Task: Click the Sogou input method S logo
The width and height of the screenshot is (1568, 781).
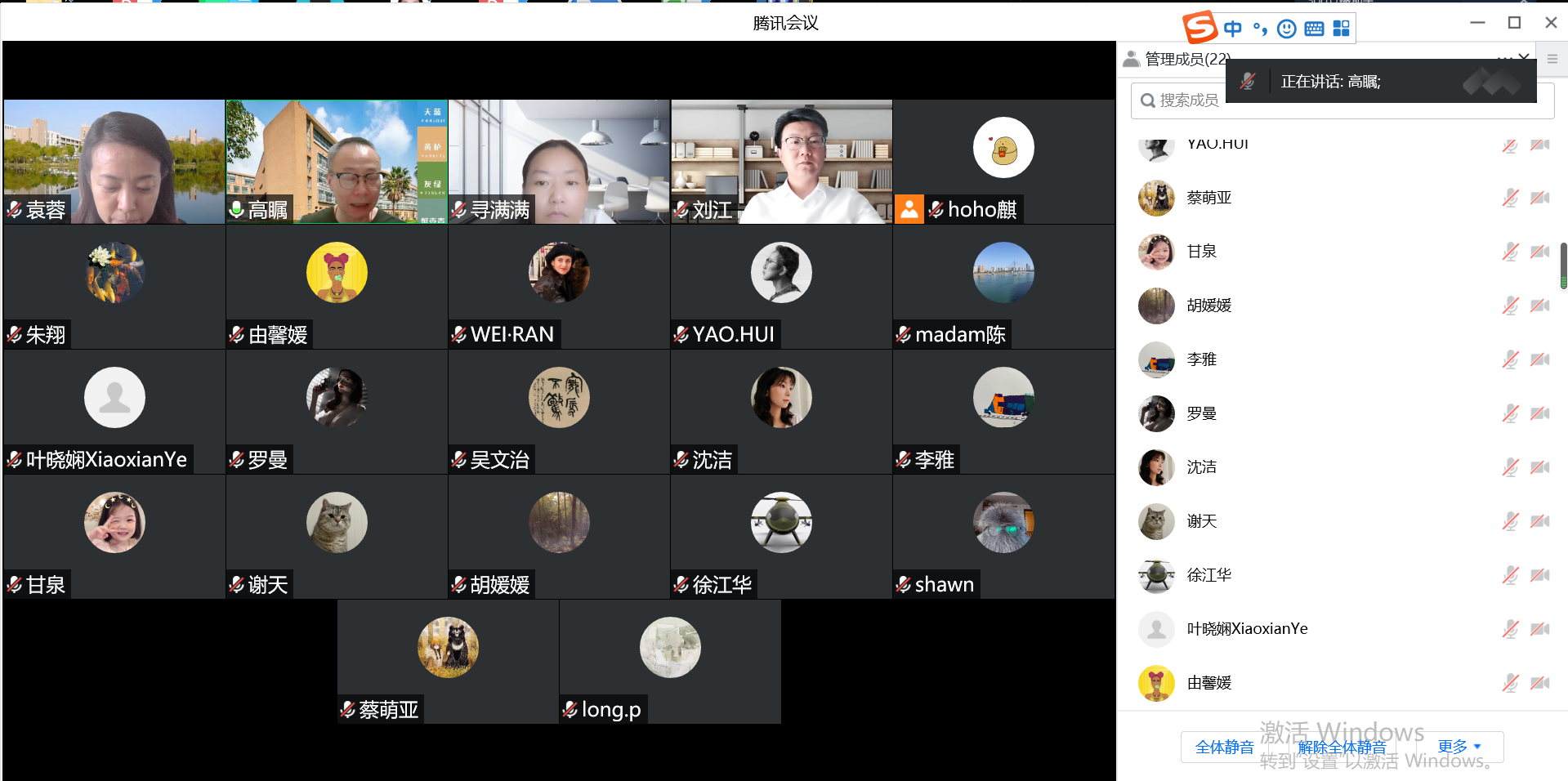Action: 1200,27
